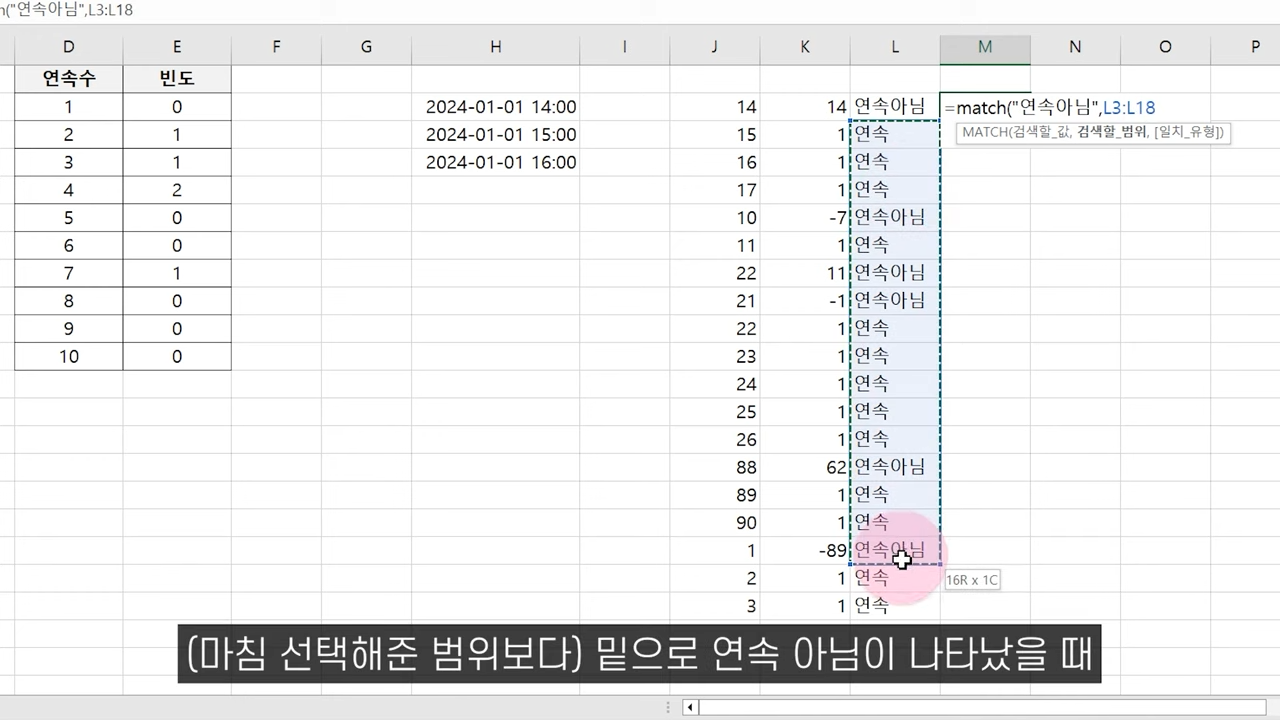
Task: Select column D by clicking its header
Action: point(68,46)
